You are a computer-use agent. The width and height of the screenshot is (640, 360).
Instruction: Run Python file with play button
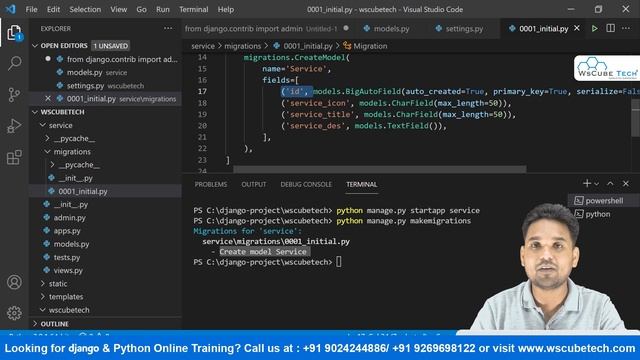coord(595,29)
